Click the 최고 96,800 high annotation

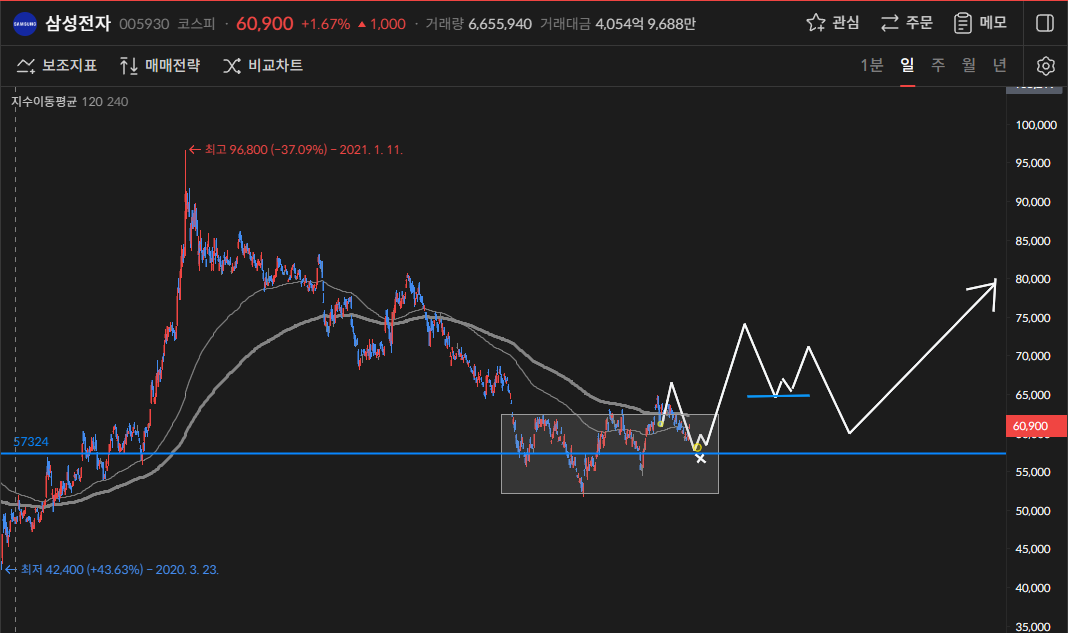tap(296, 150)
